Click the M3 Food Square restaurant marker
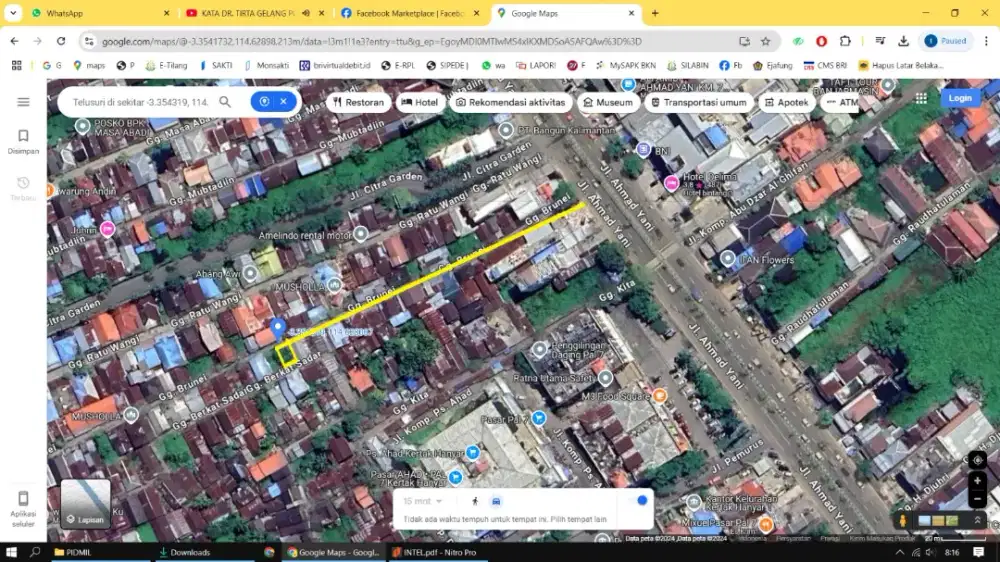 659,396
